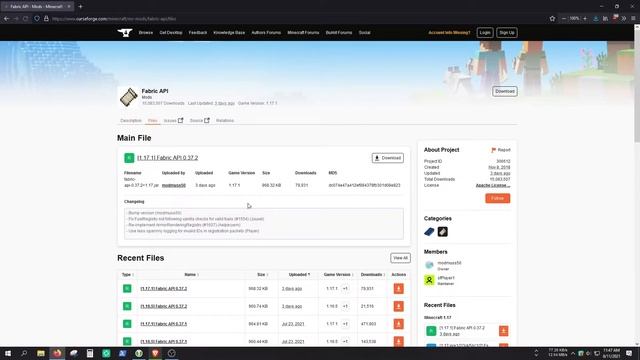The height and width of the screenshot is (360, 640).
Task: Click the Main File Download button
Action: [x=388, y=158]
